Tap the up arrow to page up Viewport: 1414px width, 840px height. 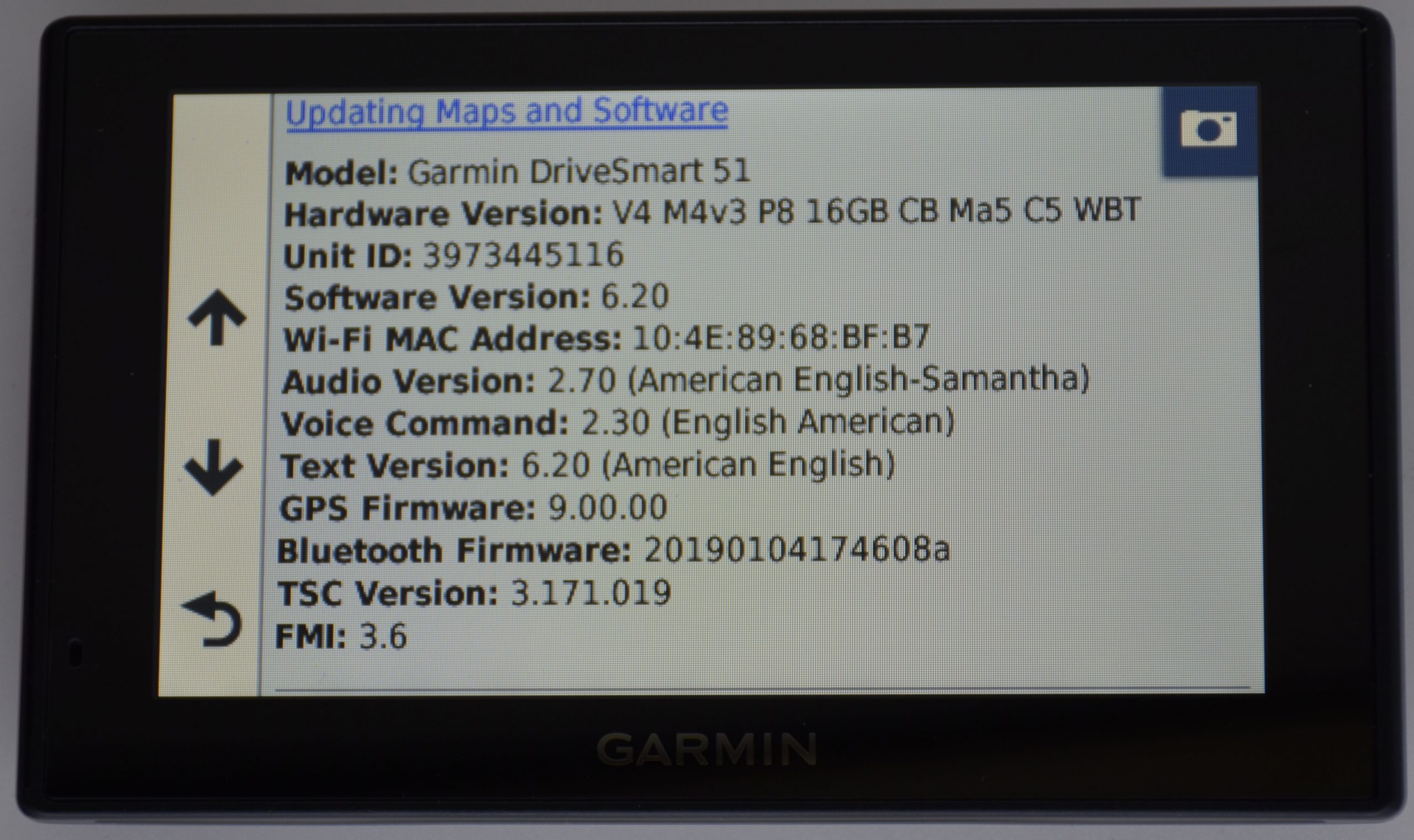pyautogui.click(x=217, y=317)
